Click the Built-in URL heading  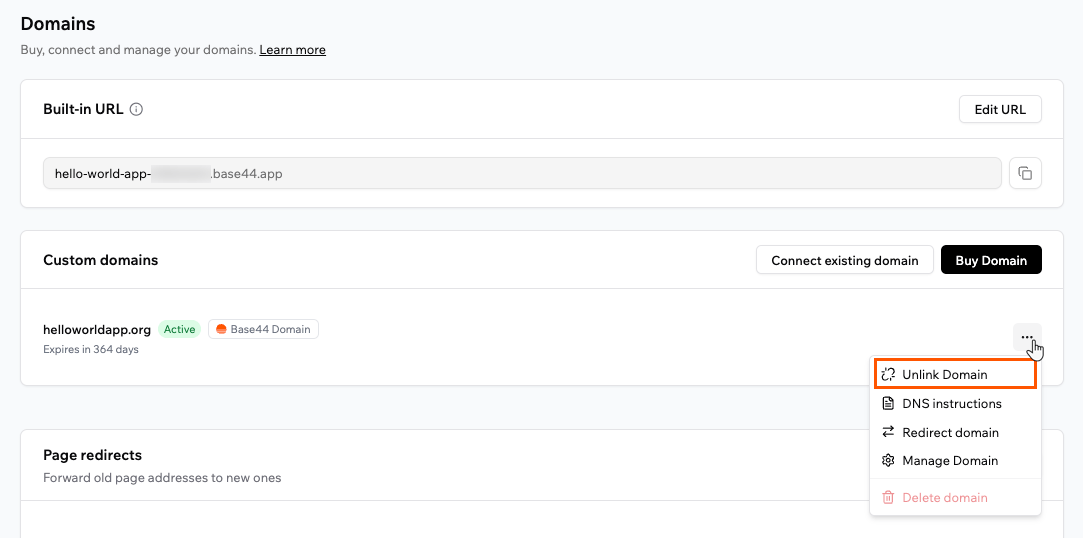coord(83,109)
